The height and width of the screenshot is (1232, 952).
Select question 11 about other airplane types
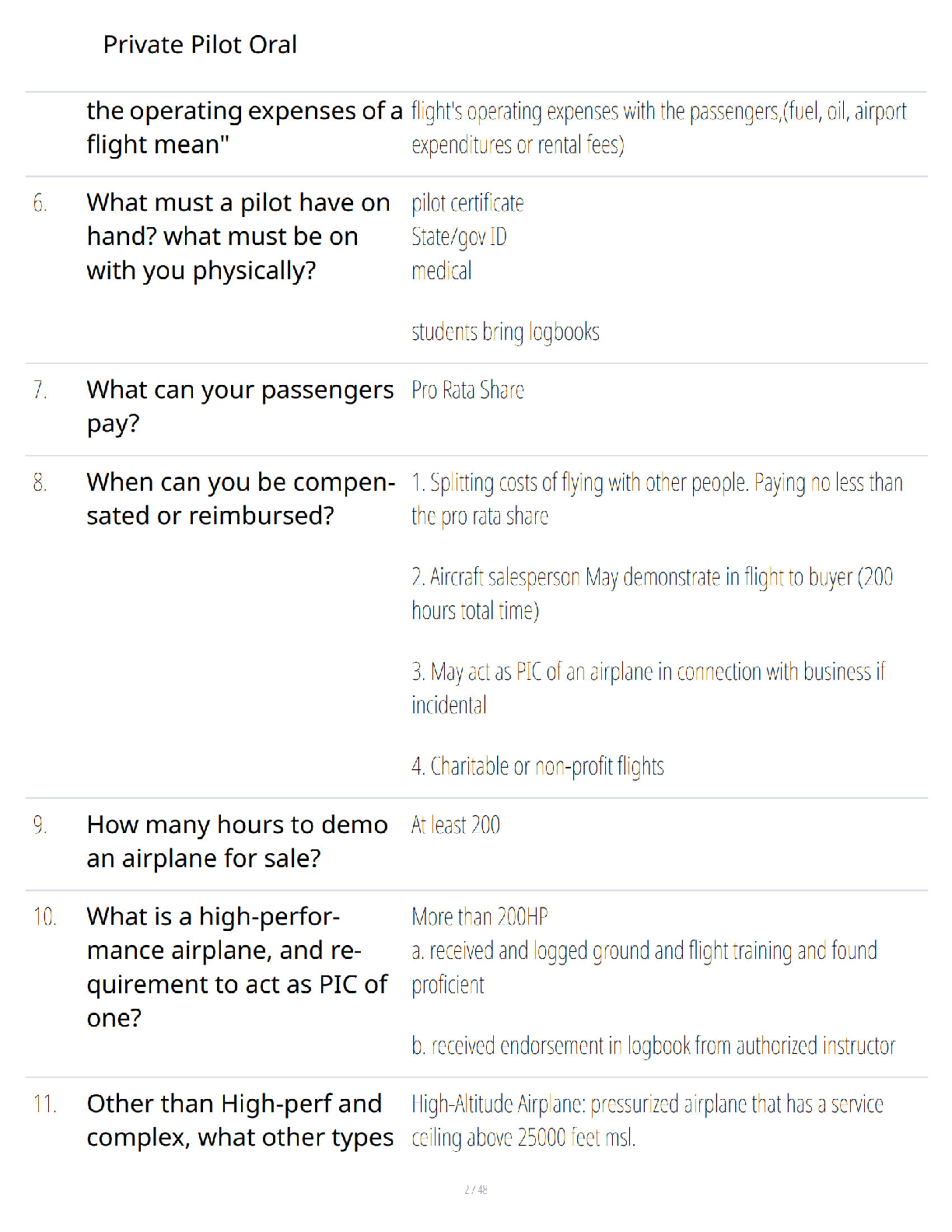tap(240, 1120)
